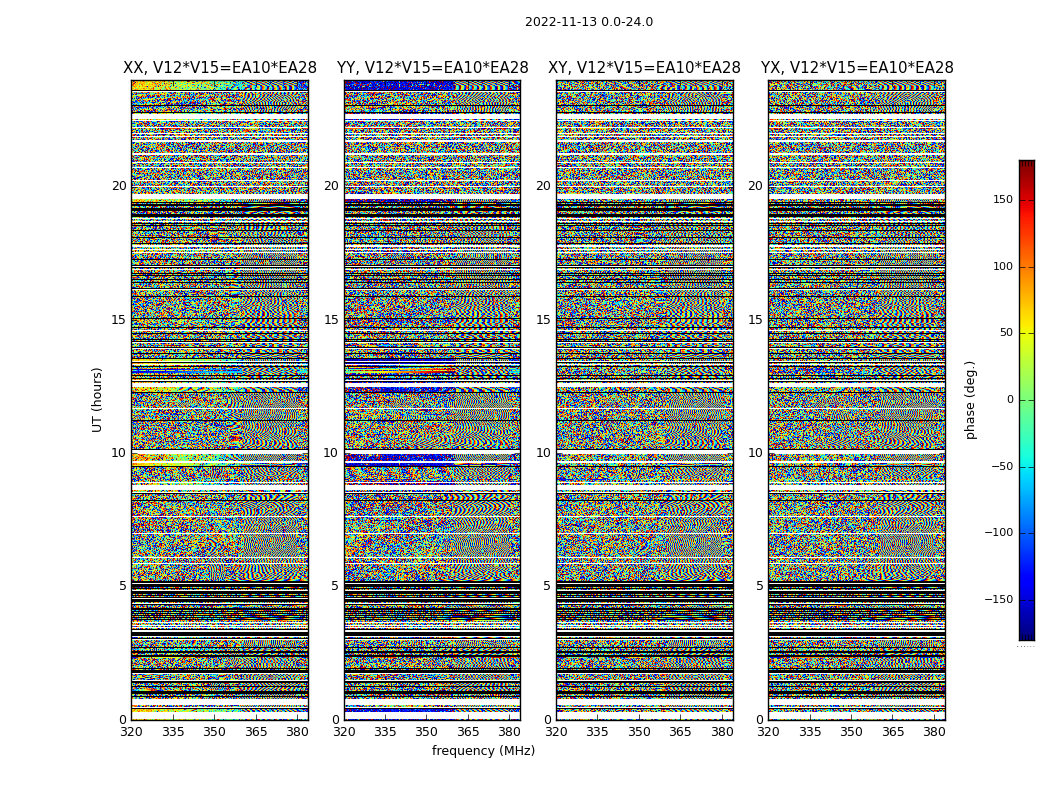Click inside the YX phase waterfall plot

click(857, 400)
